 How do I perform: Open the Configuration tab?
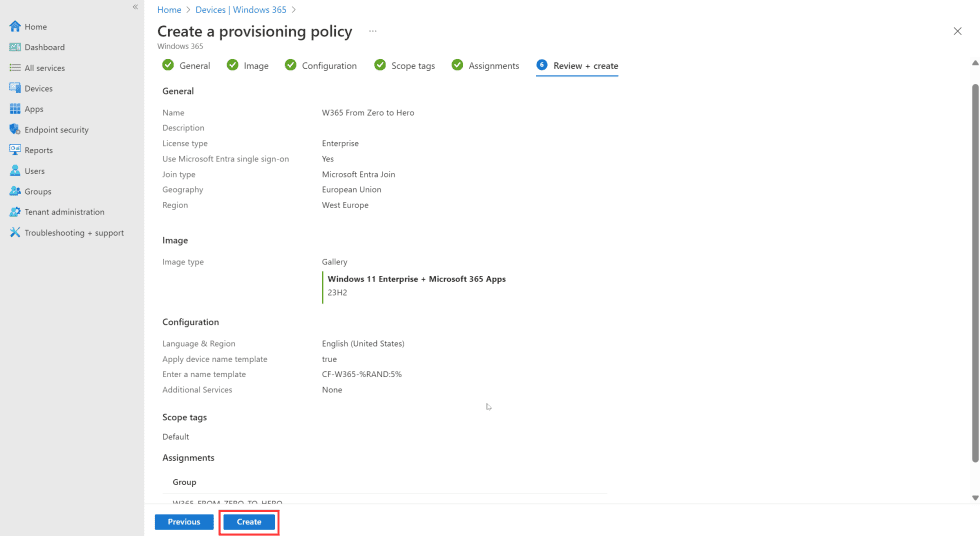click(x=321, y=66)
